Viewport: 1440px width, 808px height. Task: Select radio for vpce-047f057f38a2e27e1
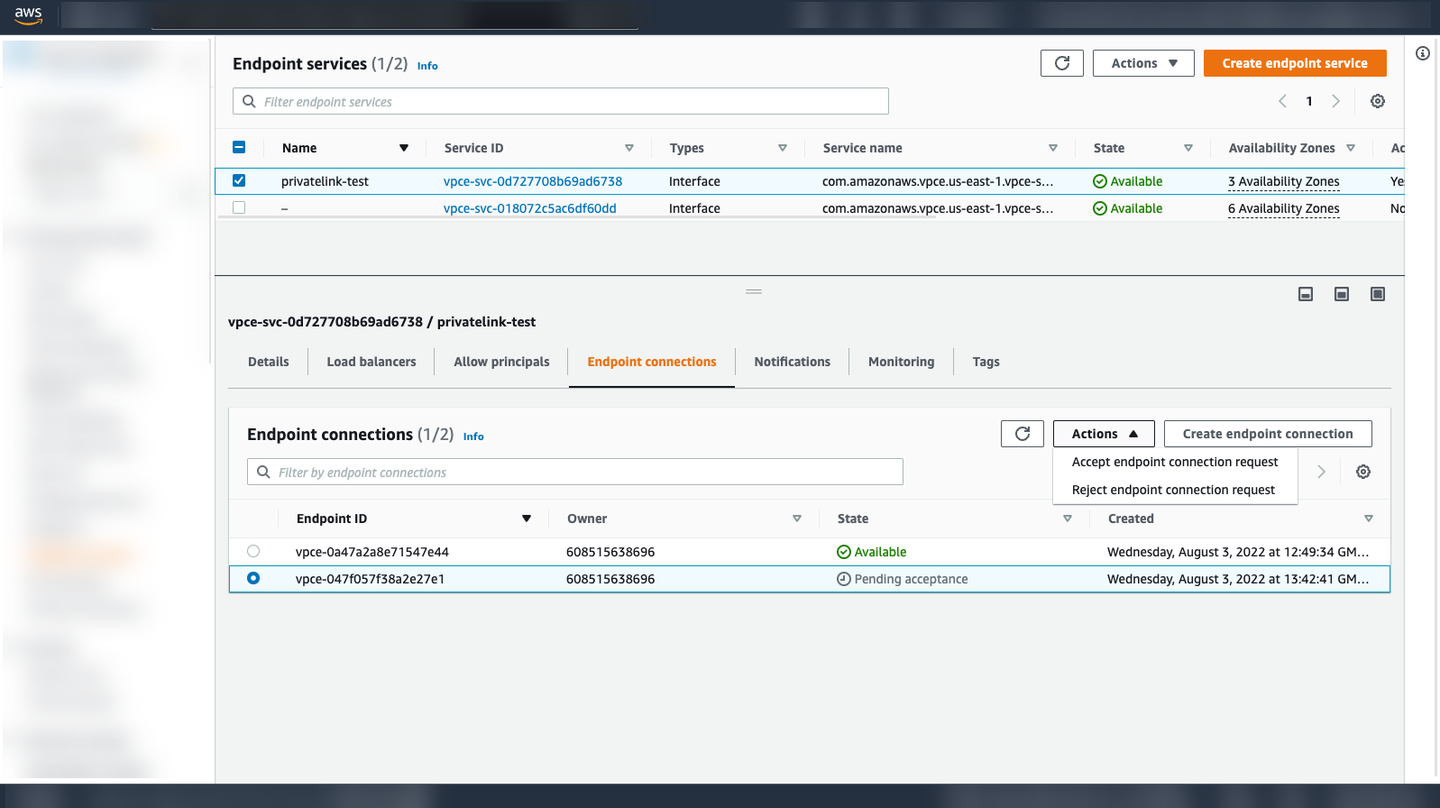coord(253,578)
